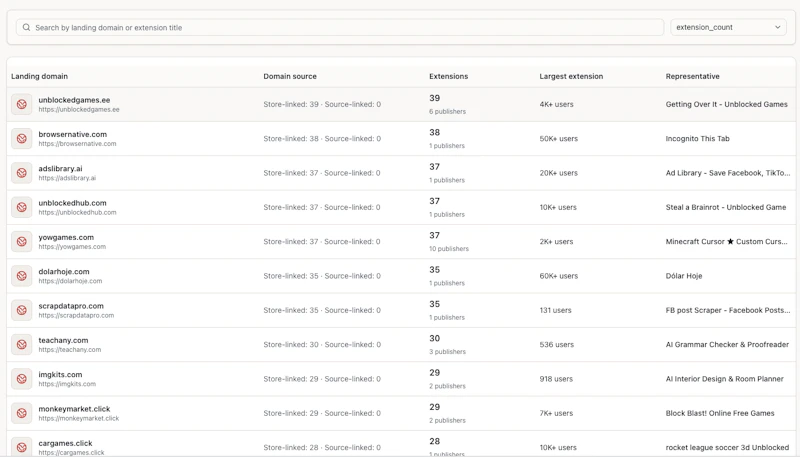This screenshot has width=800, height=457.
Task: Open the https://browsernative.com link
Action: [77, 144]
